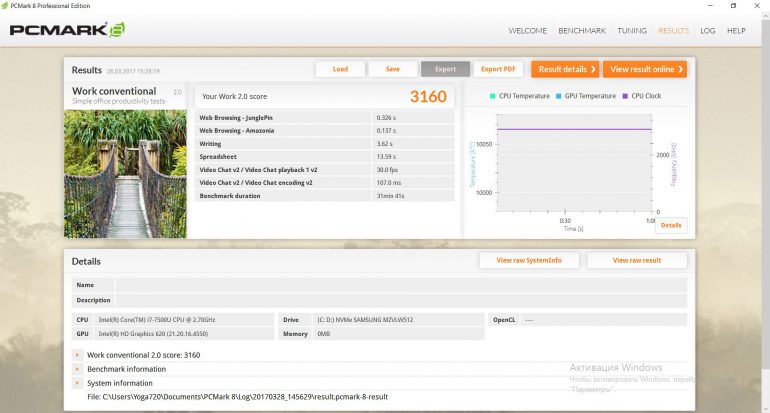Click the Save results button
The height and width of the screenshot is (413, 770).
tap(392, 69)
